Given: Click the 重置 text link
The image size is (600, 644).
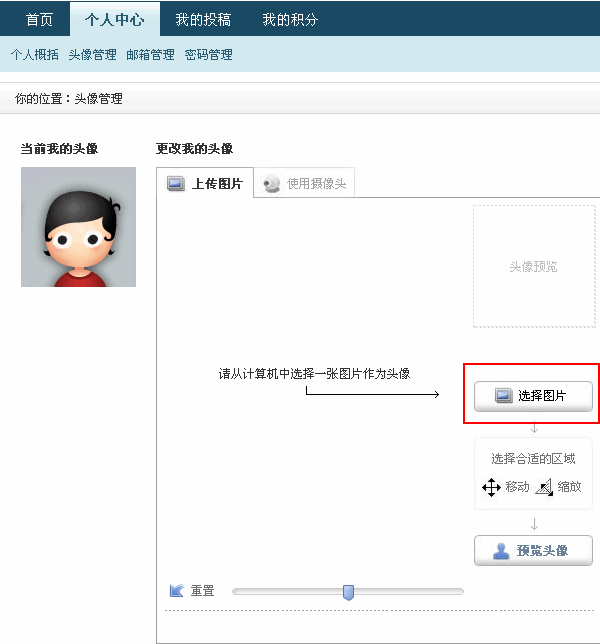Looking at the screenshot, I should [202, 591].
